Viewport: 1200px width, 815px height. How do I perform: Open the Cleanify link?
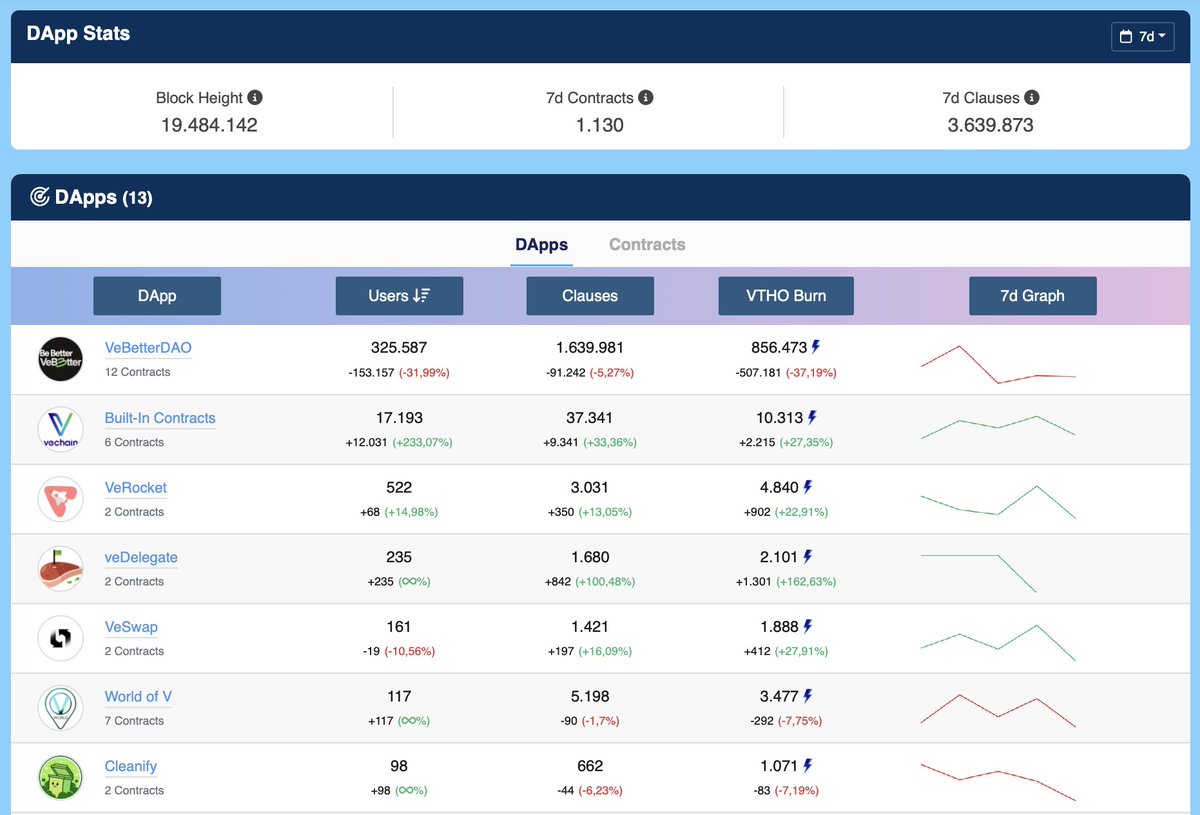131,767
